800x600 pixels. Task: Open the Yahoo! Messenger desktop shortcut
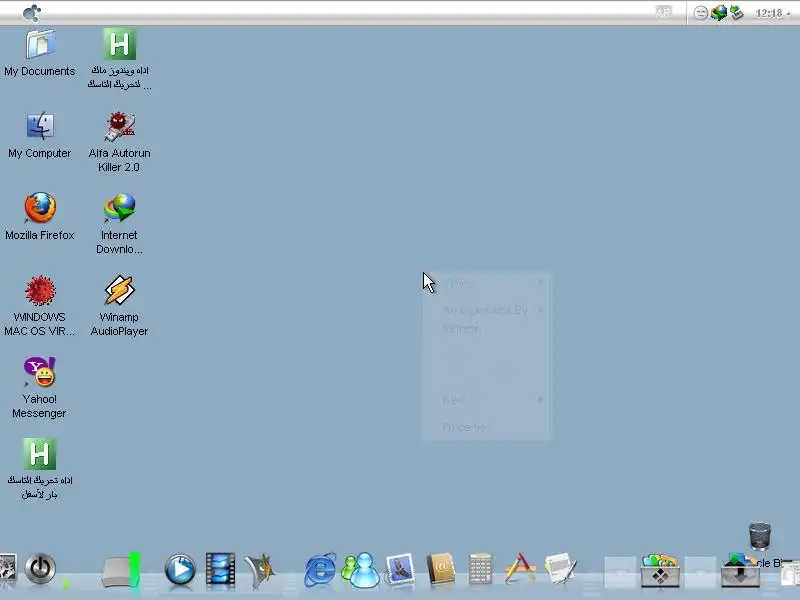tap(40, 372)
